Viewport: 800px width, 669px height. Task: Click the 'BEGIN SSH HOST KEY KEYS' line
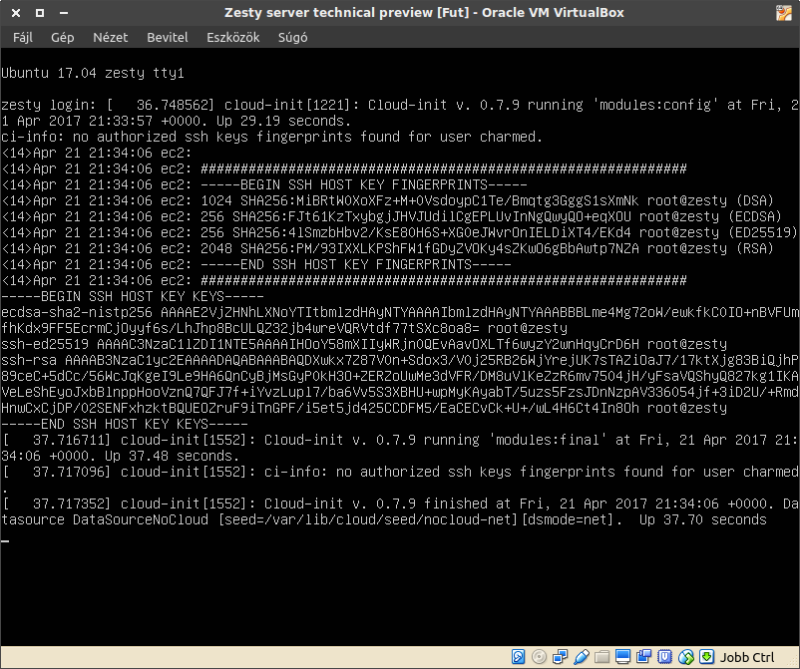click(x=133, y=296)
